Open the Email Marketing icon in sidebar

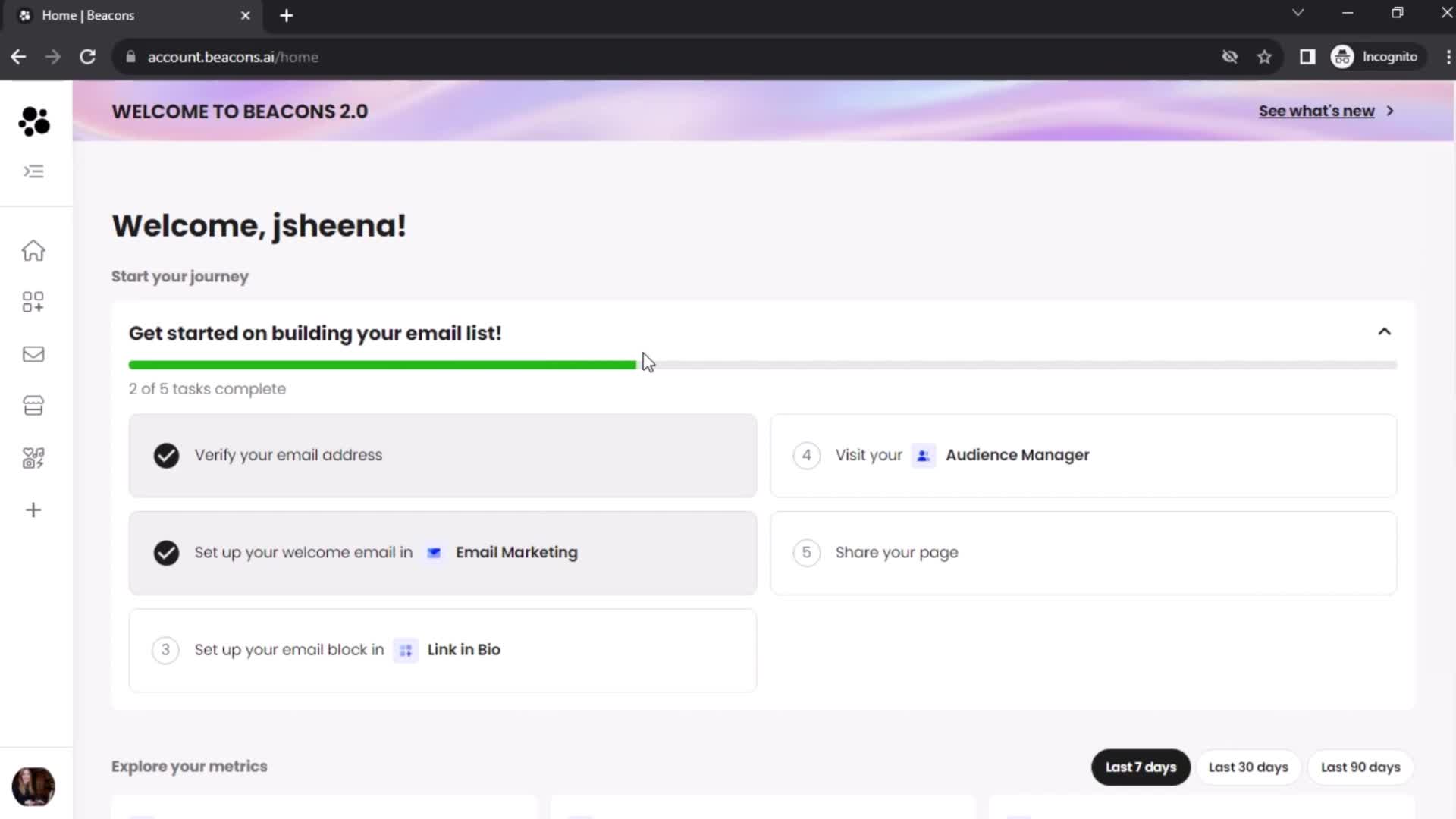click(x=34, y=354)
